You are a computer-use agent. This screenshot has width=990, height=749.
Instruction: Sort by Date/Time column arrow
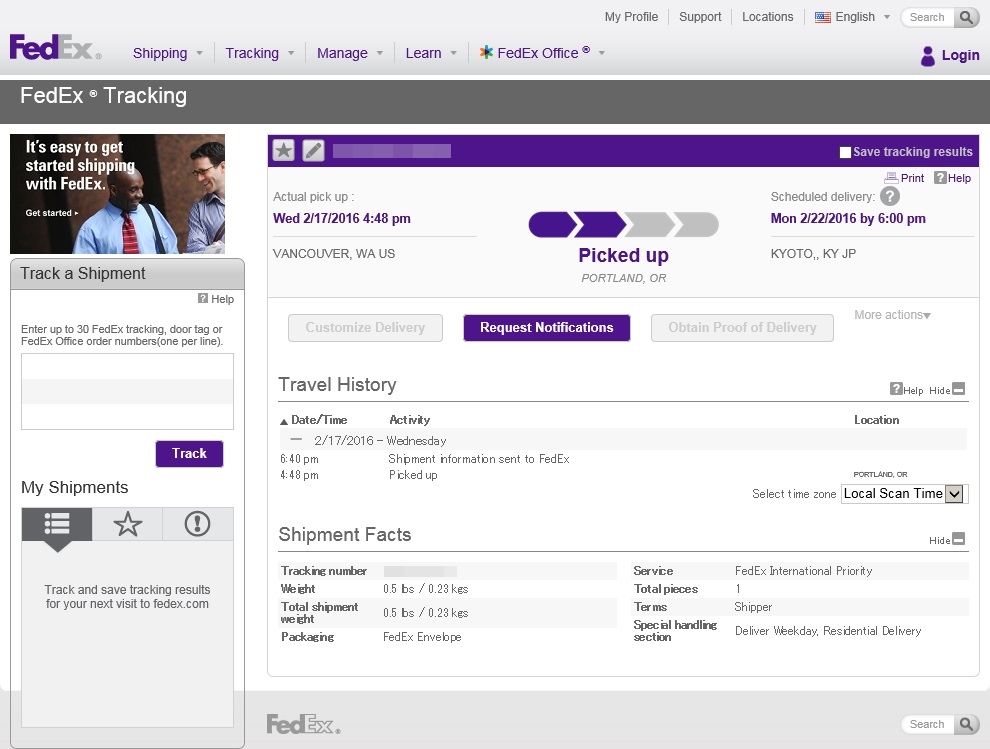(284, 421)
